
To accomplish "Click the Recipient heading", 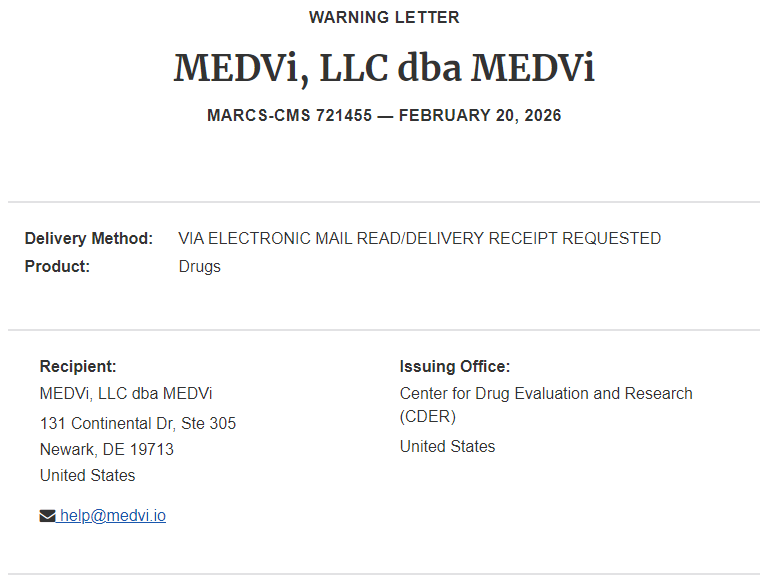I will tap(78, 366).
